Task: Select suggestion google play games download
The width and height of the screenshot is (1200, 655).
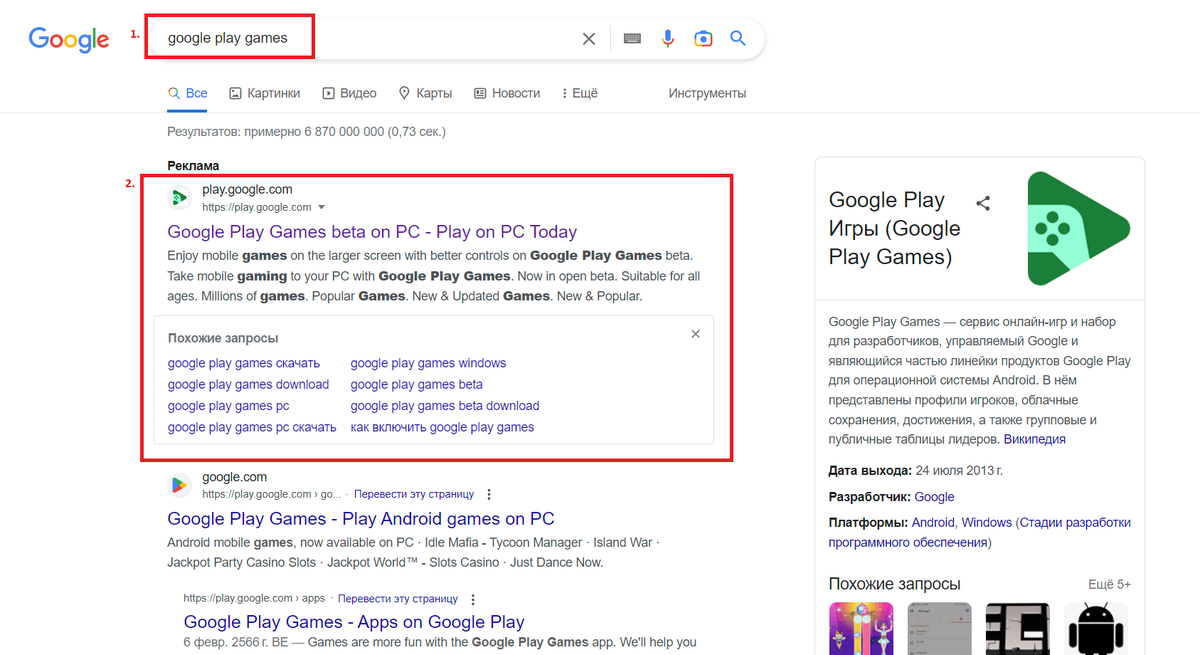Action: (248, 384)
